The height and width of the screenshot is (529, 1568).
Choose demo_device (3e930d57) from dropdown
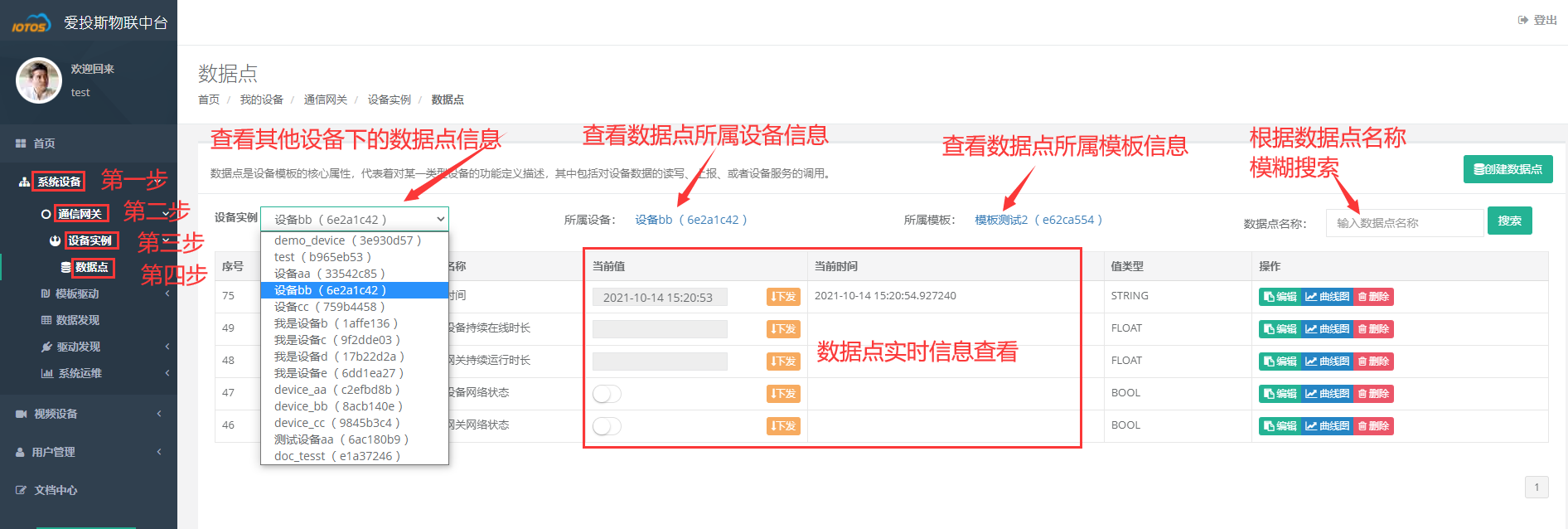(x=355, y=240)
